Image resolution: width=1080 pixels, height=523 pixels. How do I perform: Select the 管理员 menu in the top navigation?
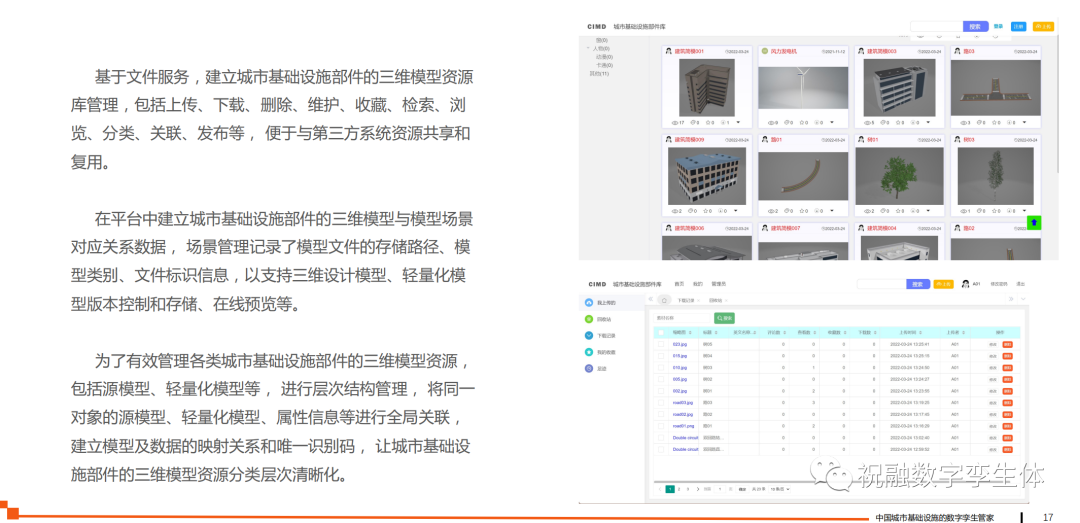click(x=719, y=284)
